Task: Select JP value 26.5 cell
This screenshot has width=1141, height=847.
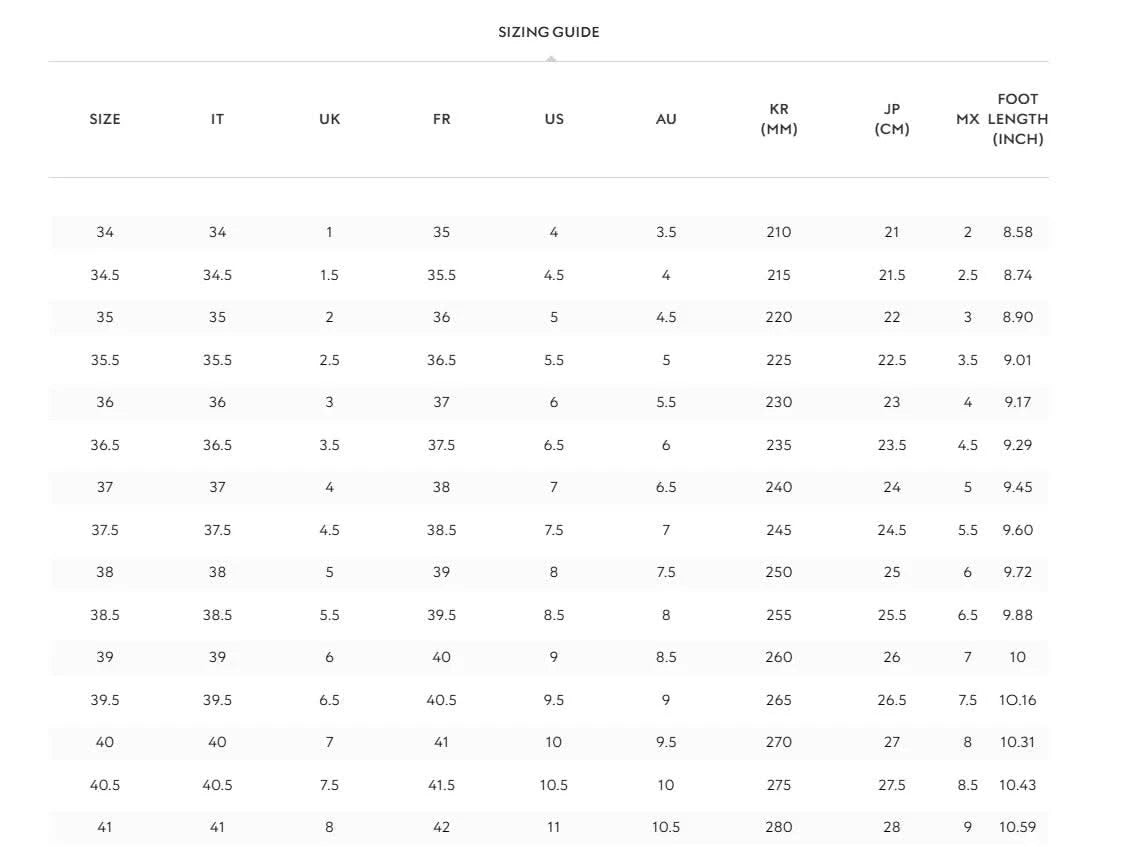Action: [891, 700]
